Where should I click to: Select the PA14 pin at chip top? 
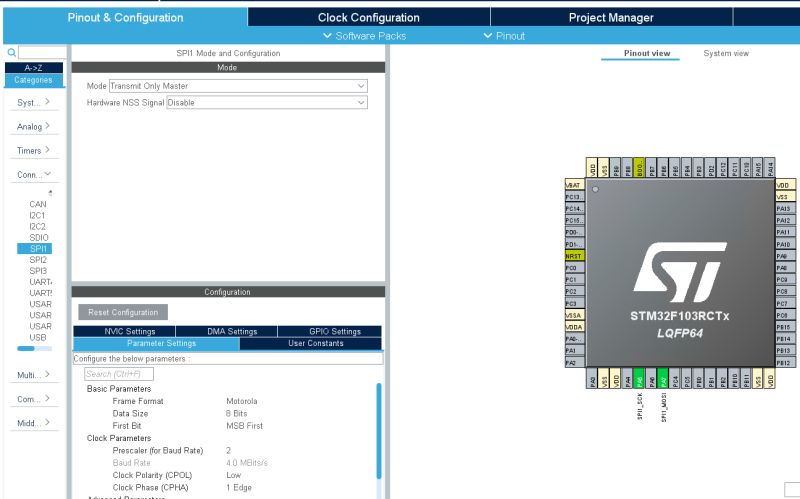point(770,167)
